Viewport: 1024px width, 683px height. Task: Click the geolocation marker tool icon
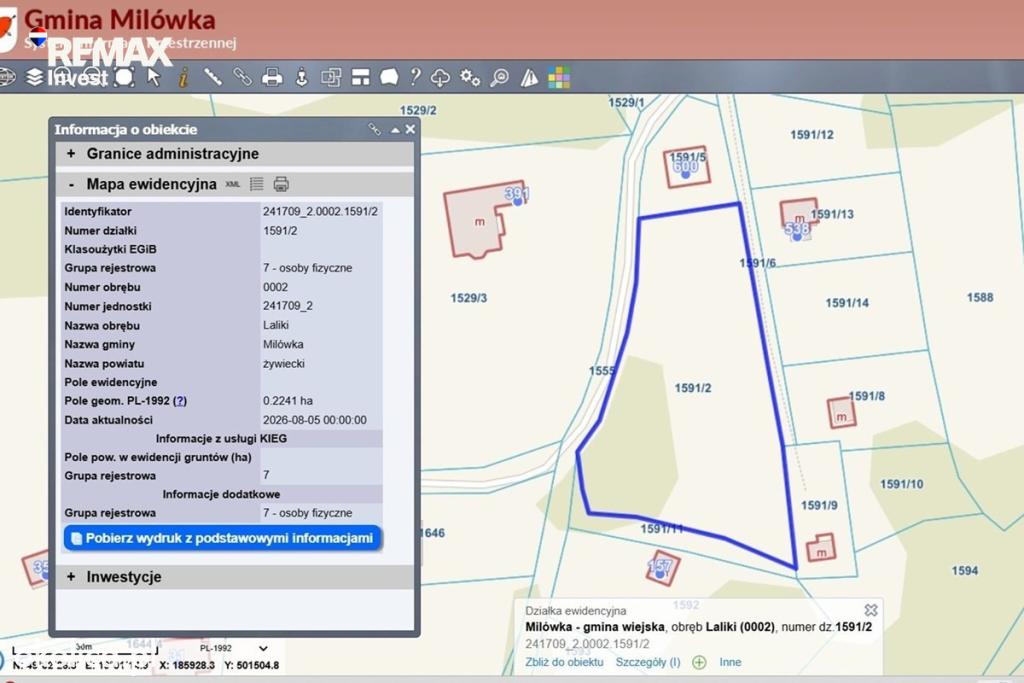click(x=301, y=77)
